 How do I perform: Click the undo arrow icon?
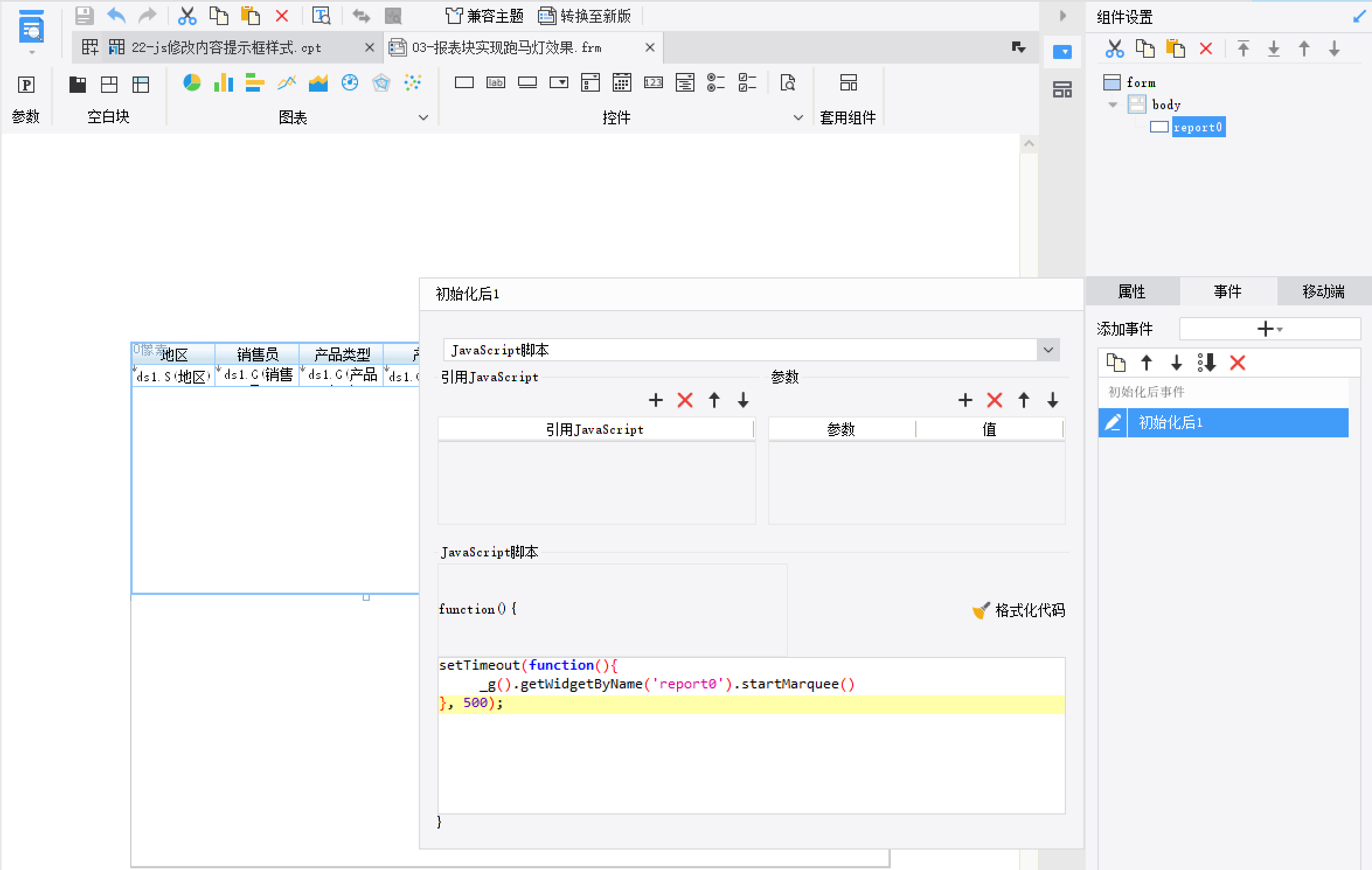[116, 16]
